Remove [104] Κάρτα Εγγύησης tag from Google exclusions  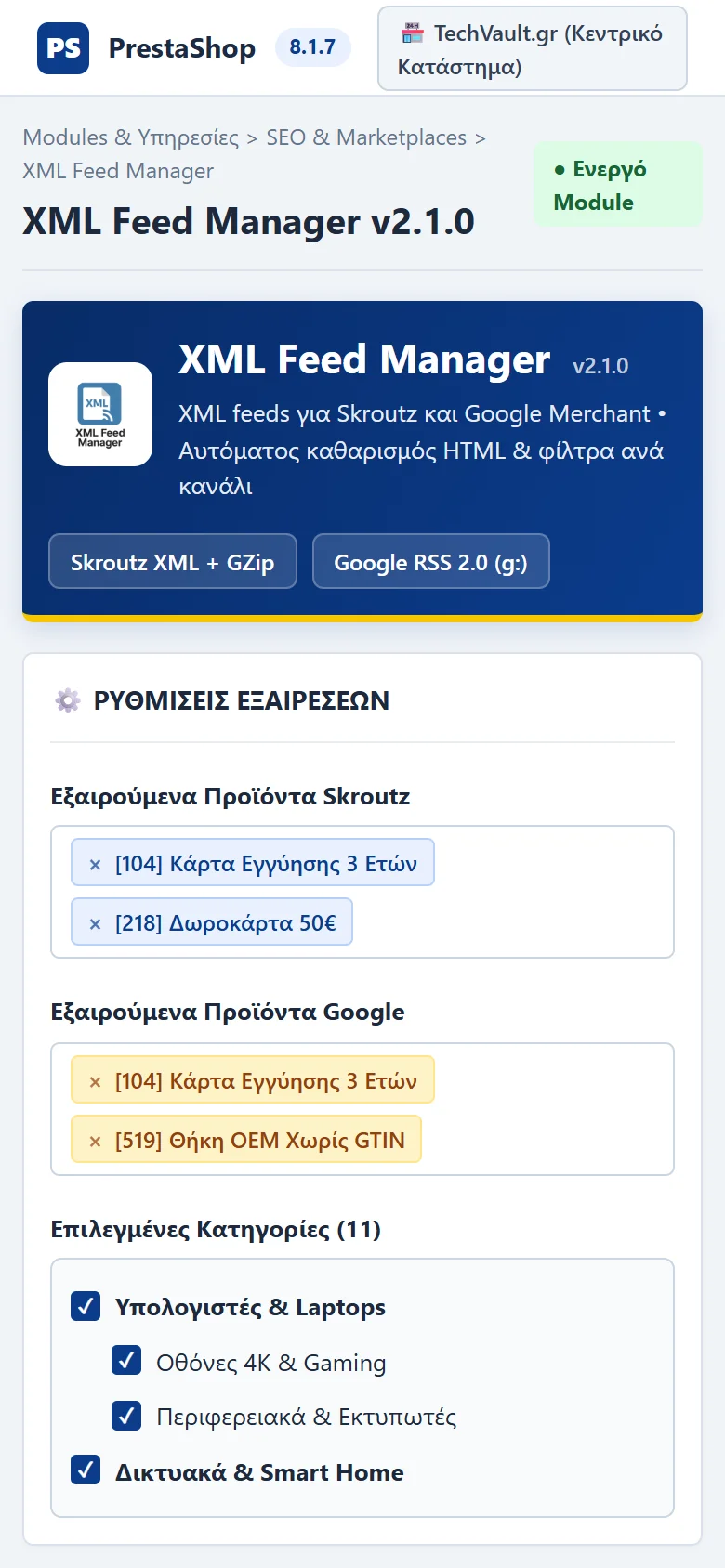tap(95, 1082)
